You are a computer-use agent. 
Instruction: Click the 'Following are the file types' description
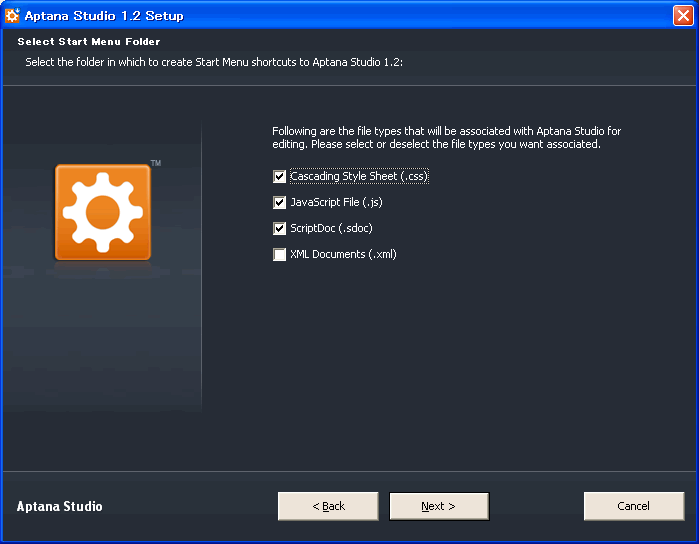446,137
